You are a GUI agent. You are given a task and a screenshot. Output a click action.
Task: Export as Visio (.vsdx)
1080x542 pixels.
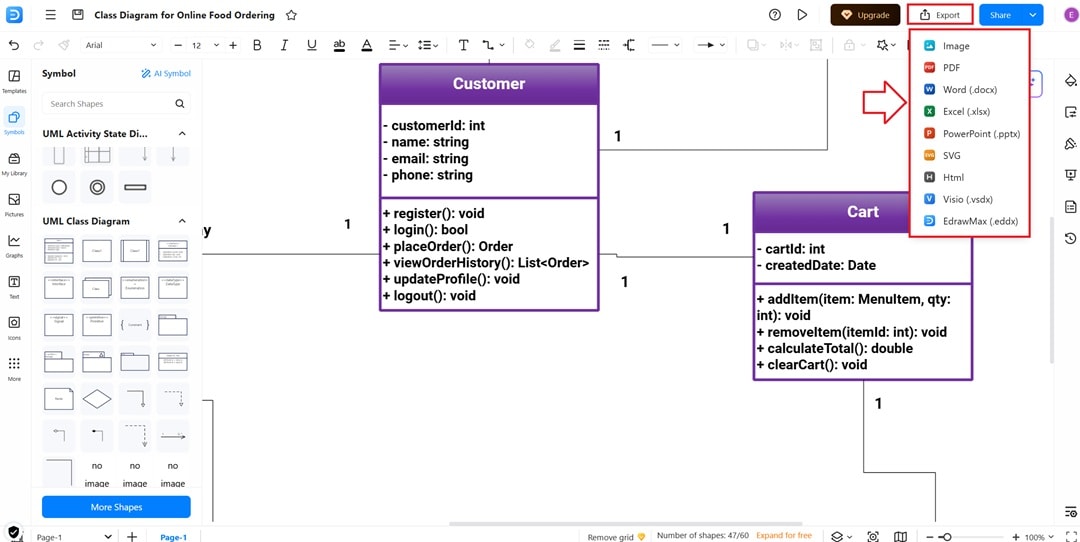(969, 199)
